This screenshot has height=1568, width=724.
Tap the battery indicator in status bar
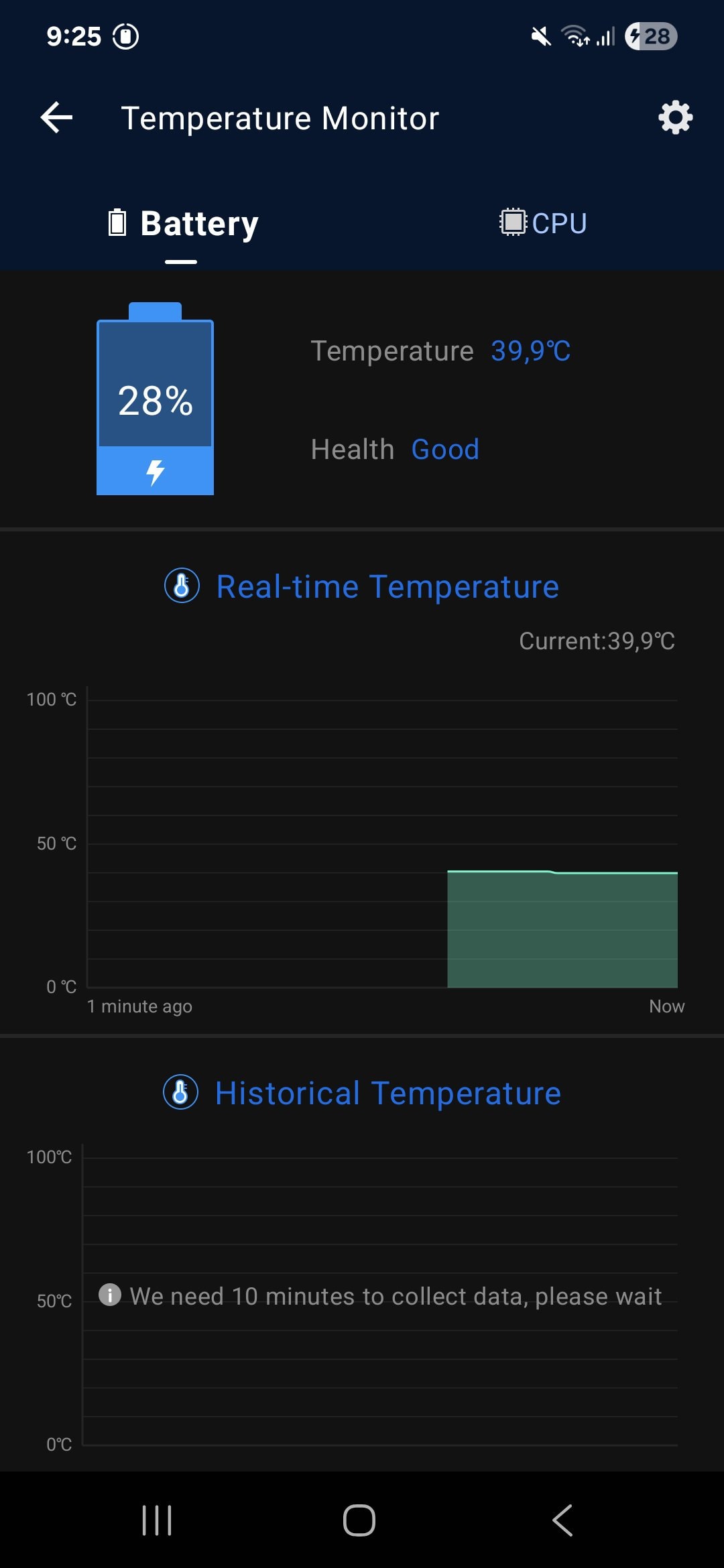coord(650,36)
